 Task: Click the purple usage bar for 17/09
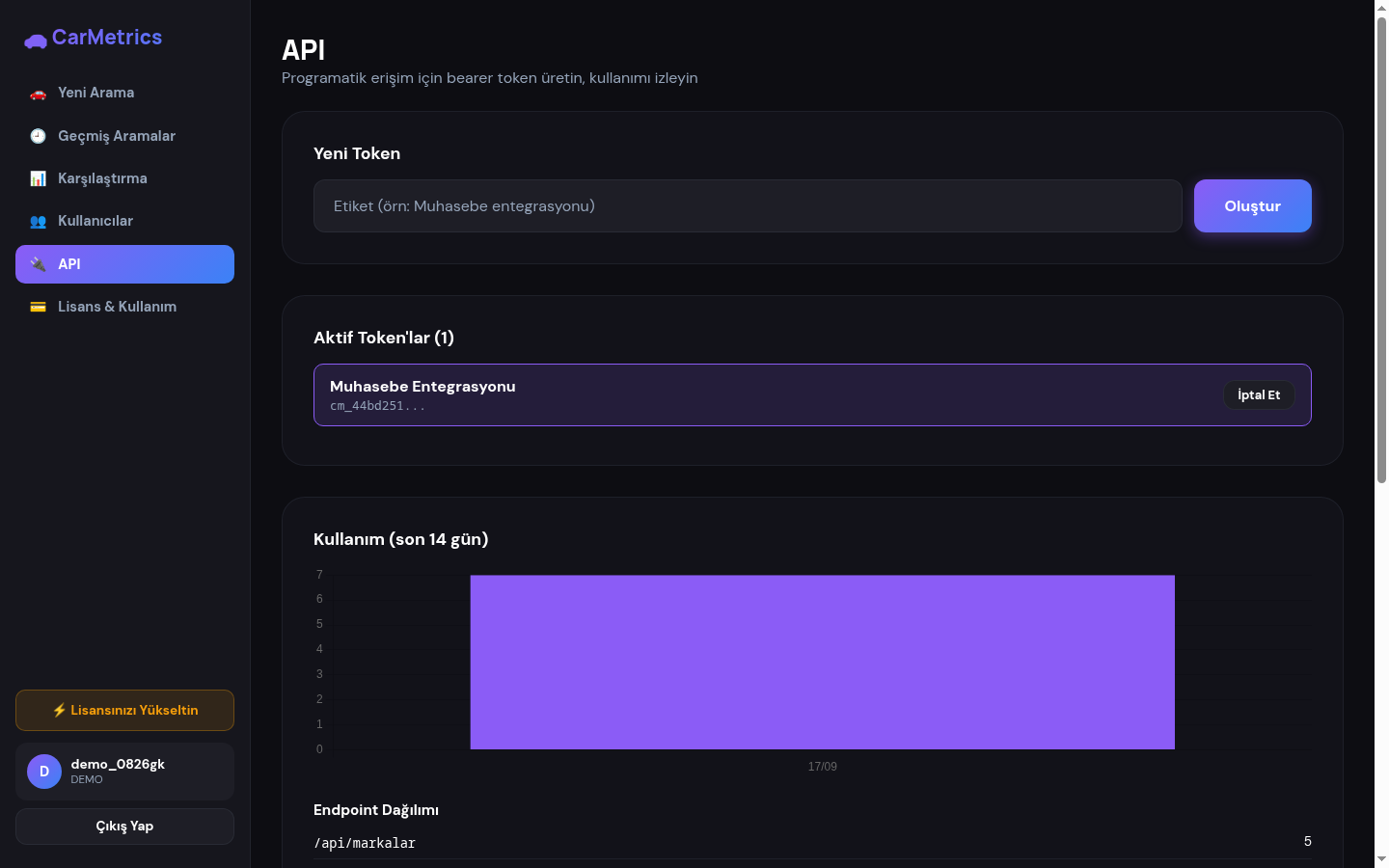point(822,662)
